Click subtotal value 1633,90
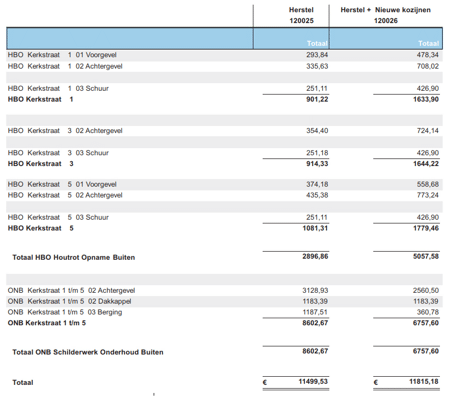The image size is (450, 397). pyautogui.click(x=426, y=99)
